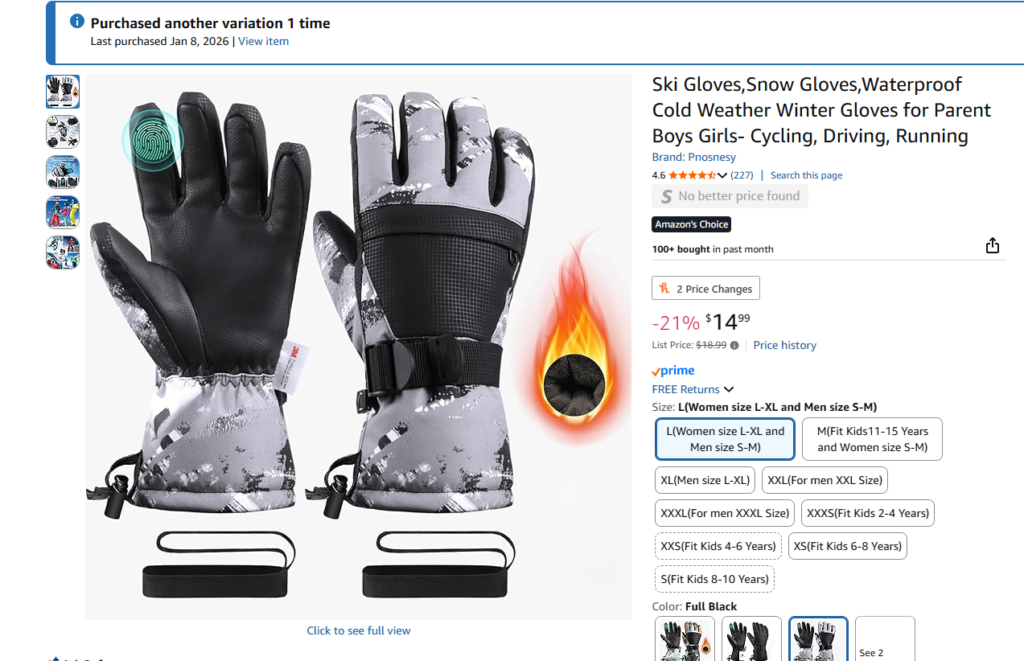Screen dimensions: 1024x661
Task: Expand See 2 more color options
Action: (x=884, y=639)
